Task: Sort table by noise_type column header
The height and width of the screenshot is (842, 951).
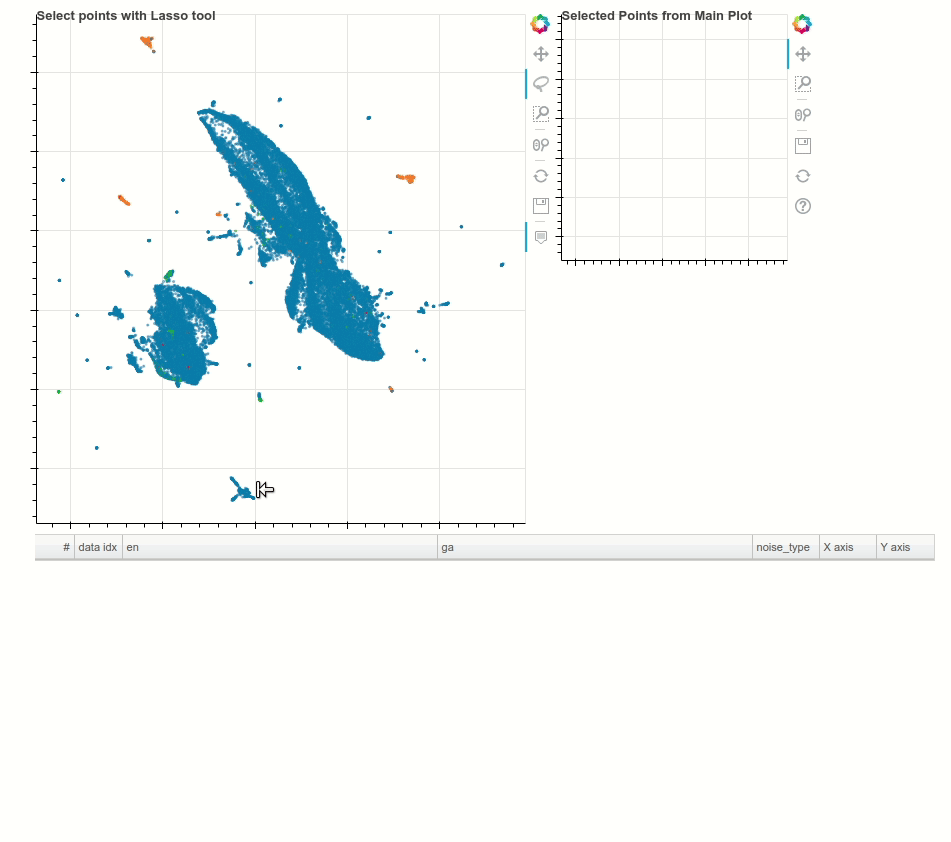Action: tap(785, 547)
